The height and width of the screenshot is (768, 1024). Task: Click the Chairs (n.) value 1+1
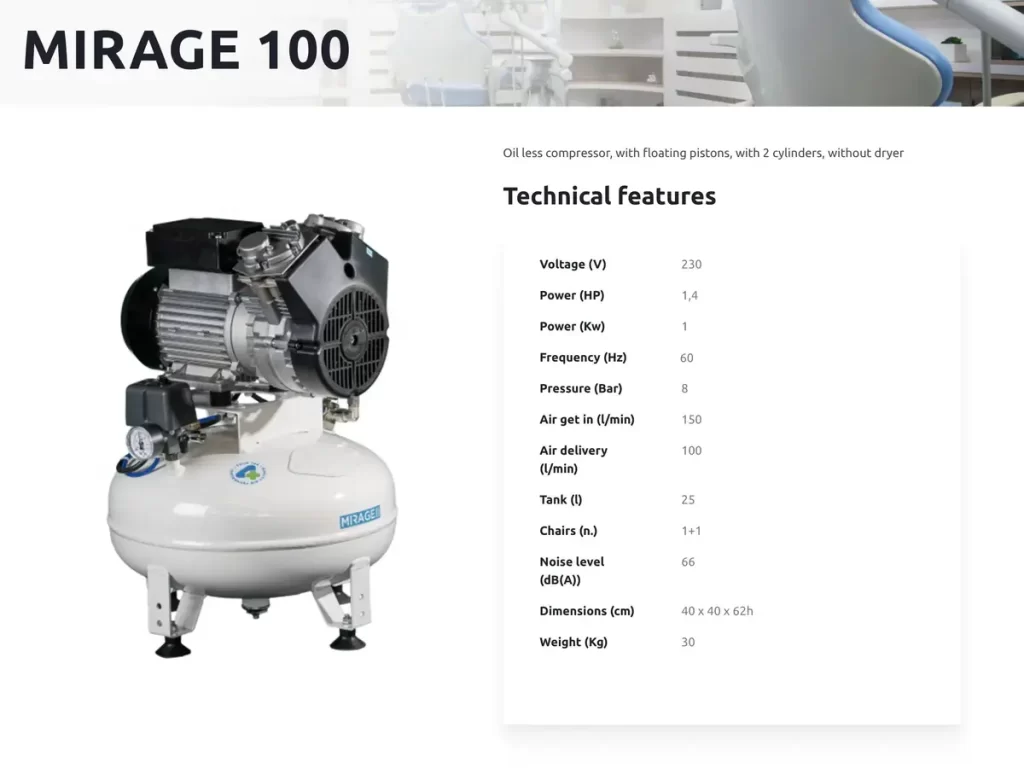point(691,530)
